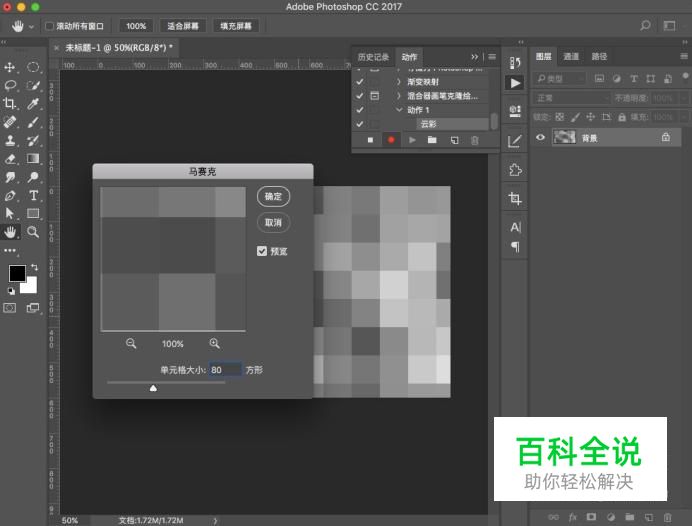Toggle the 预览 preview checkbox
The image size is (692, 526).
click(262, 251)
